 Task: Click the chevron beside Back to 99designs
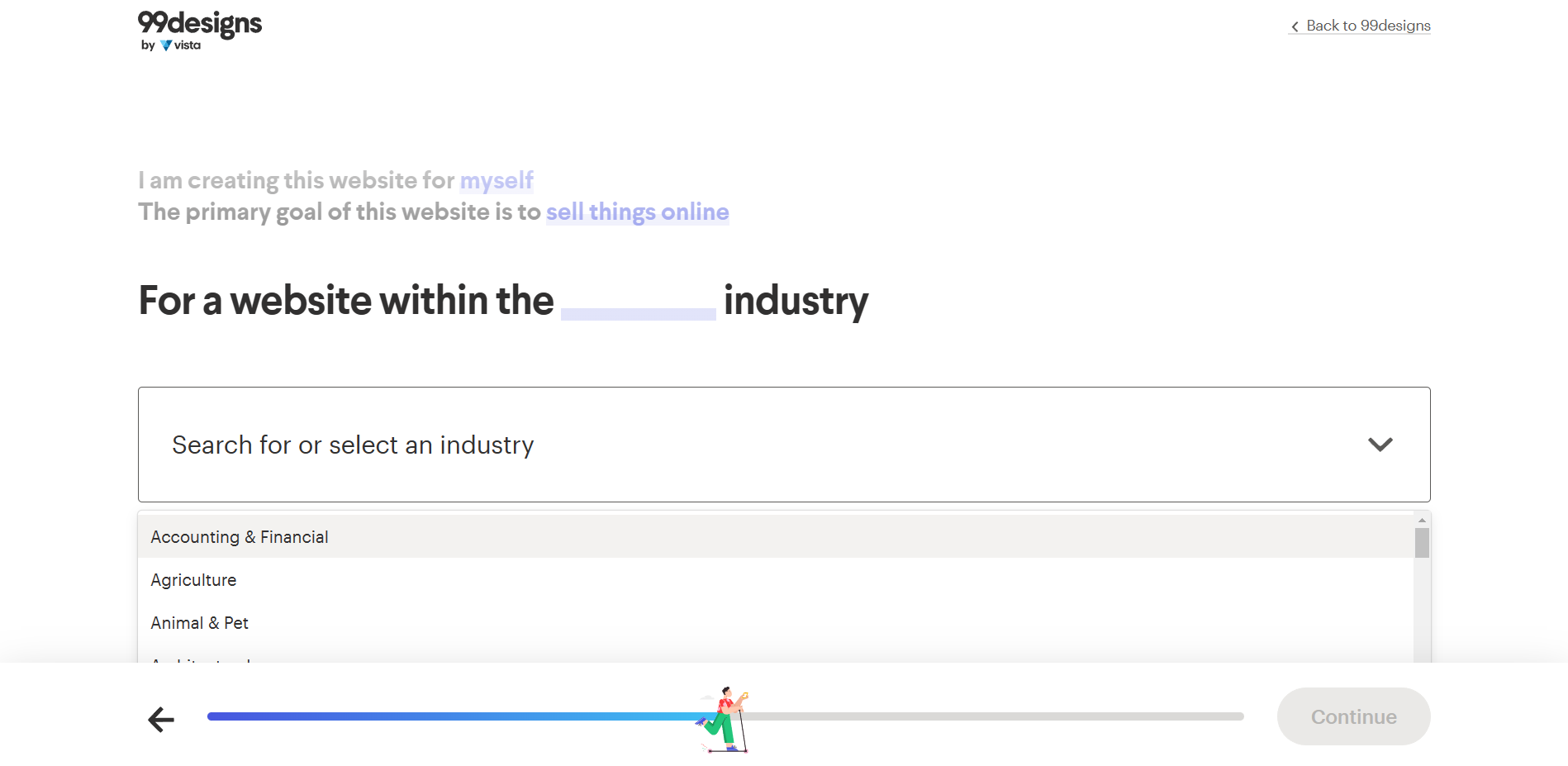click(1295, 26)
